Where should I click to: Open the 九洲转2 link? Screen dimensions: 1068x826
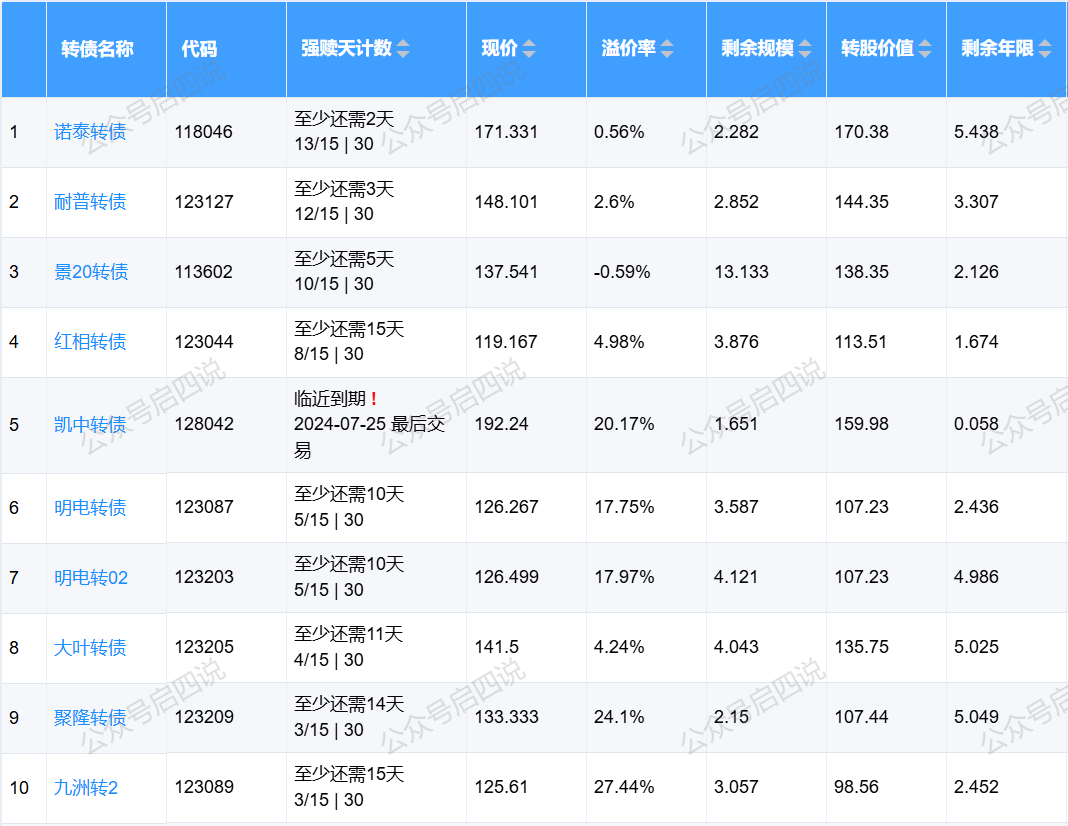click(86, 788)
